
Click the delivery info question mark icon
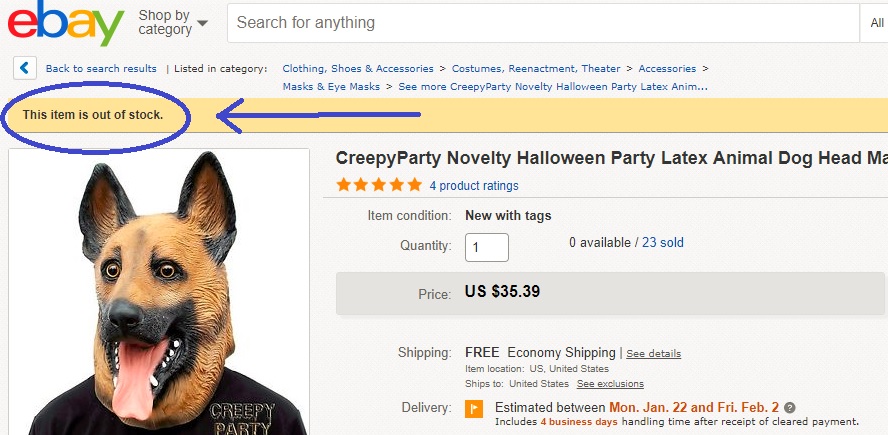tap(790, 408)
